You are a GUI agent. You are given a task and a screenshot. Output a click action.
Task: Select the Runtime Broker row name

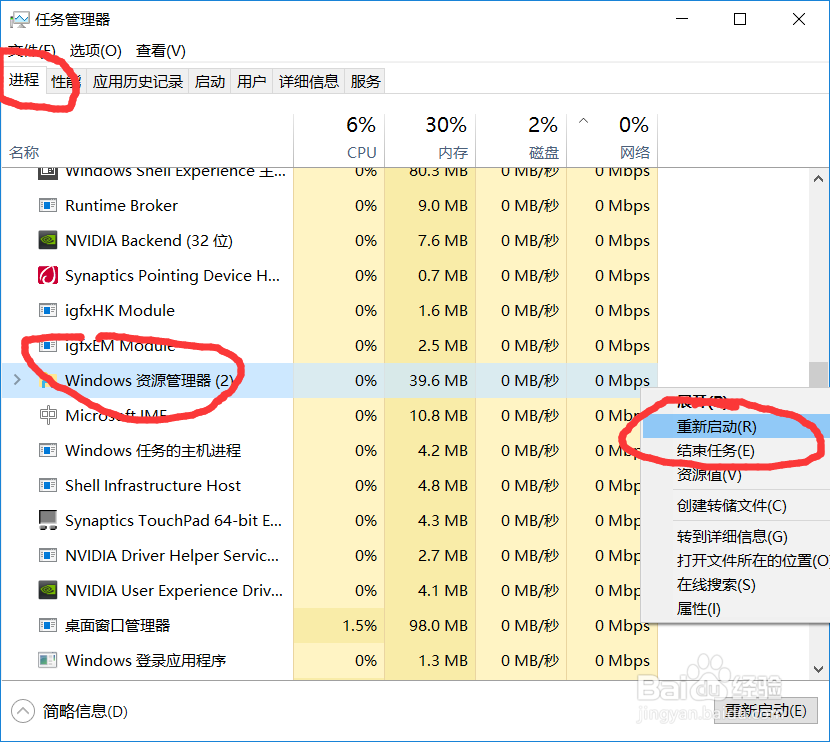click(x=121, y=205)
